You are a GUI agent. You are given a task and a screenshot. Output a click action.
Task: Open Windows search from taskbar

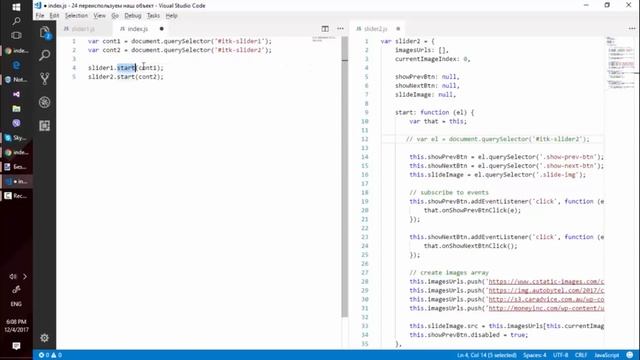pos(16,21)
